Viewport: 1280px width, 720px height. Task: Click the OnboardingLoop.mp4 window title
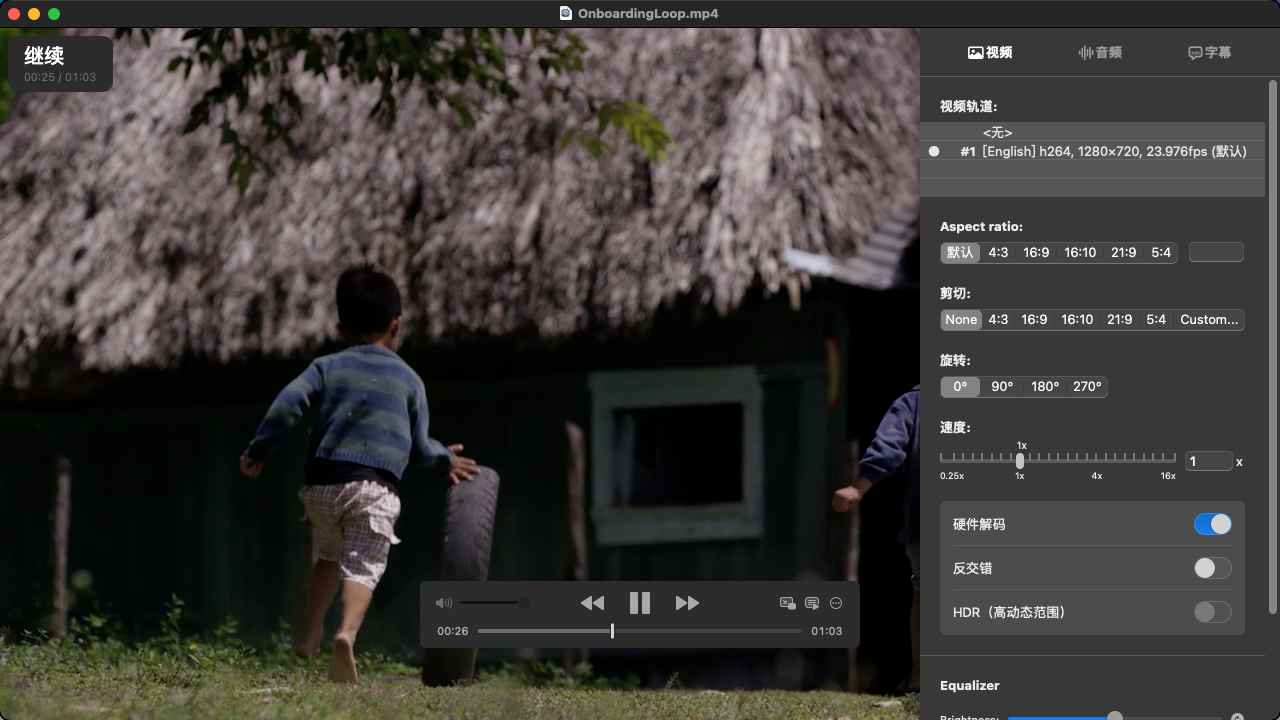tap(647, 13)
